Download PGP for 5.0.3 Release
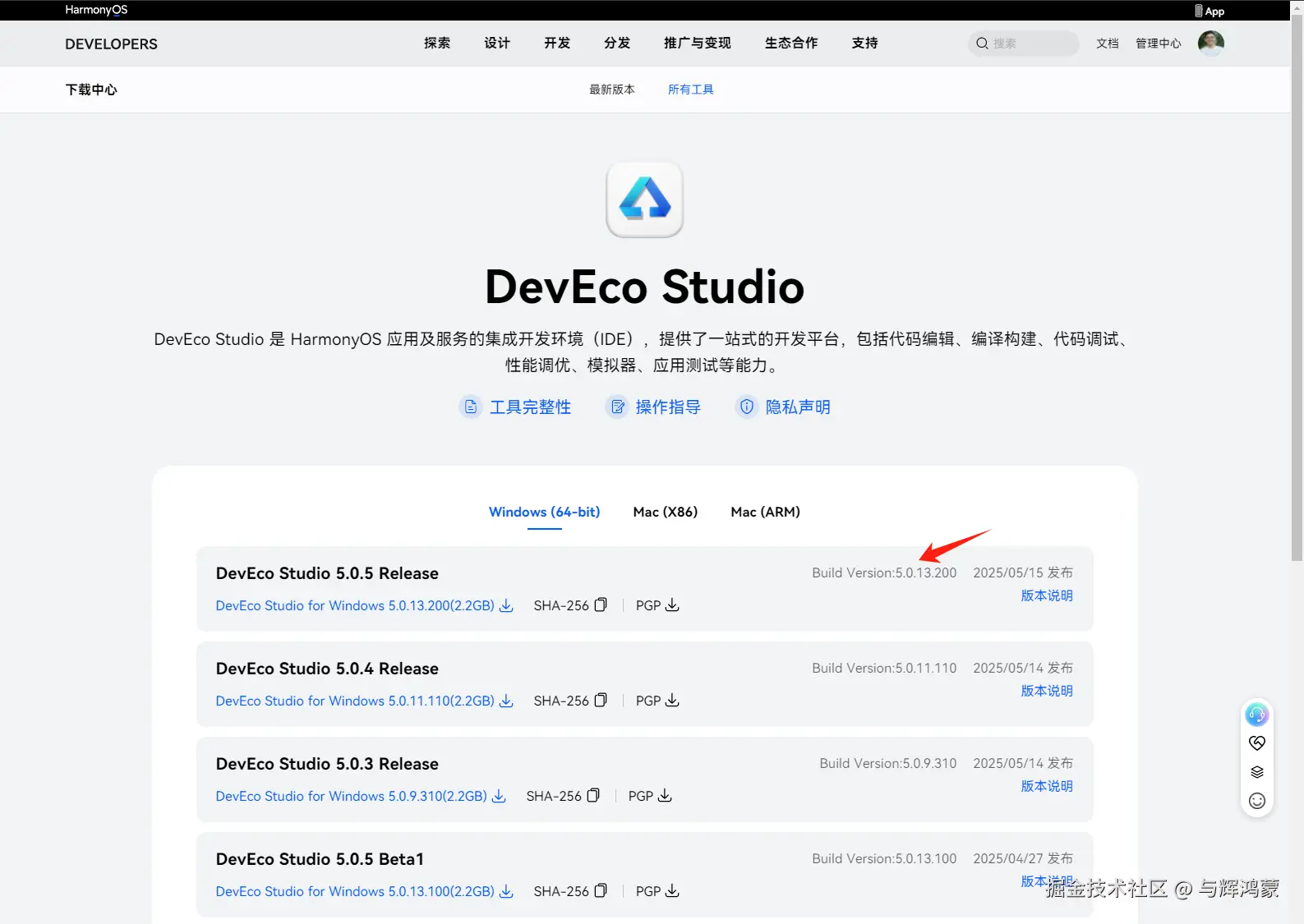 (665, 796)
